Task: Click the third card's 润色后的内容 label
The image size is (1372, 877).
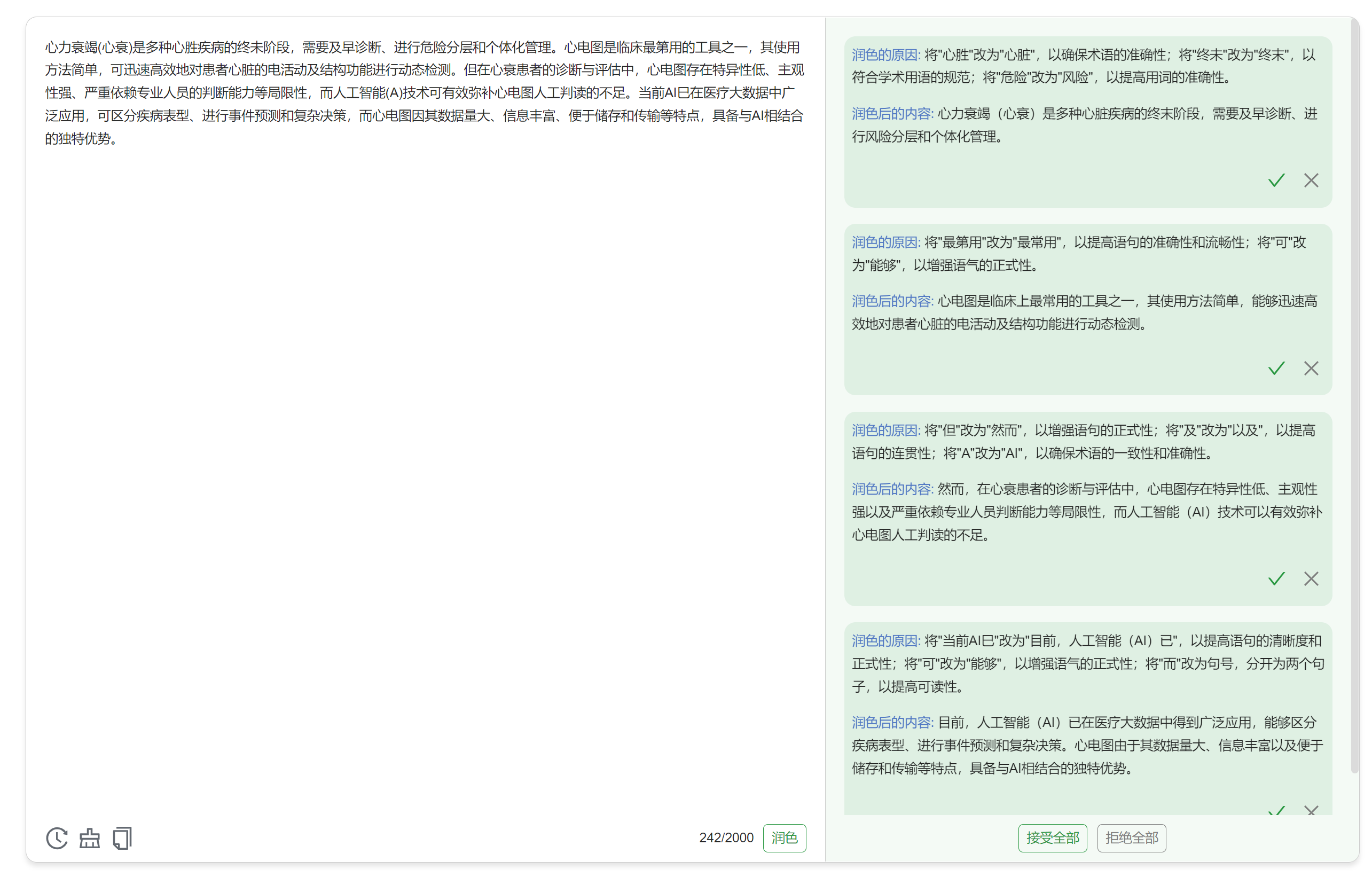Action: (x=892, y=489)
